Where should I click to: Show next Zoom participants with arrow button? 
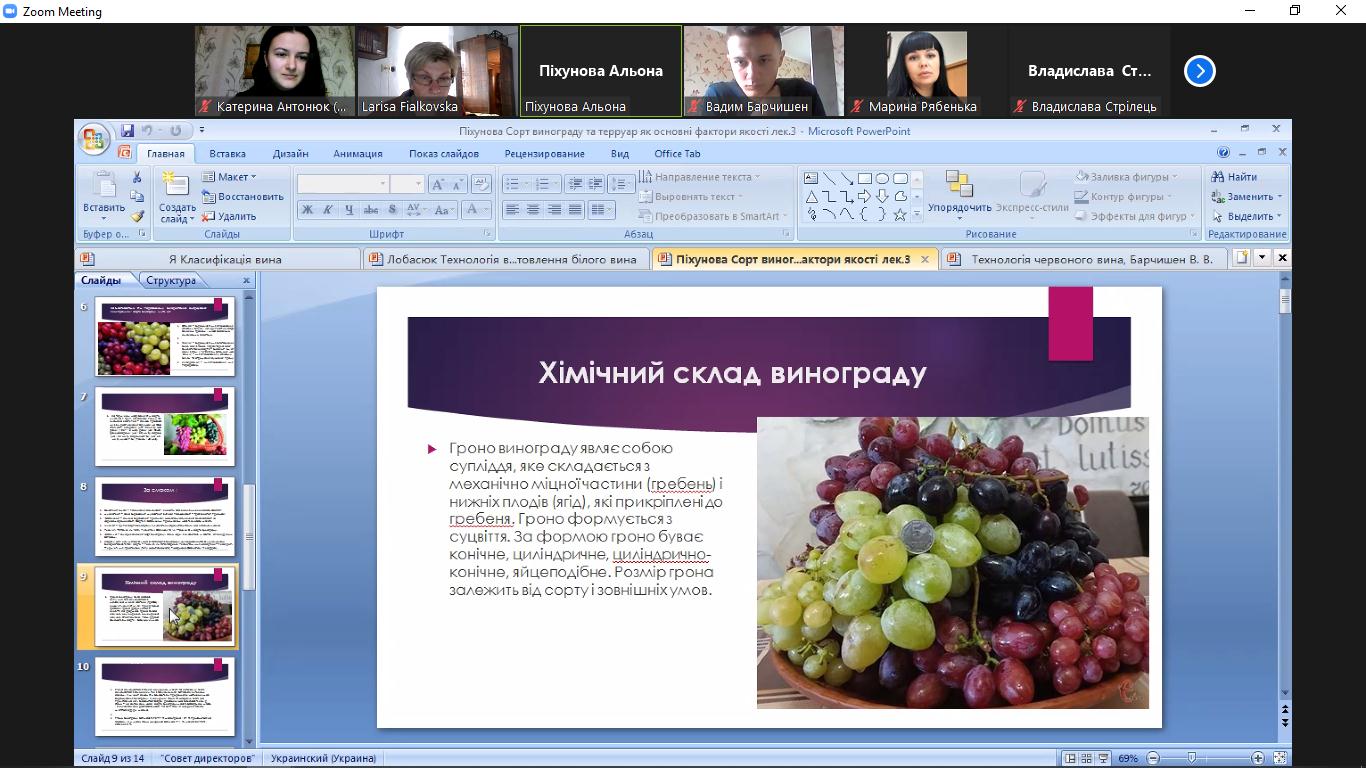pyautogui.click(x=1199, y=71)
